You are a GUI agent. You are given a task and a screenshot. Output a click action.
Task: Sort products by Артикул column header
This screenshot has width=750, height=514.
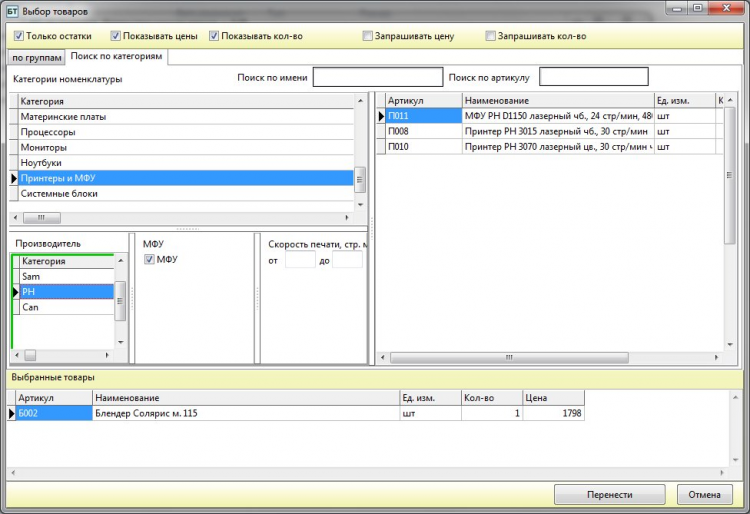tap(423, 100)
